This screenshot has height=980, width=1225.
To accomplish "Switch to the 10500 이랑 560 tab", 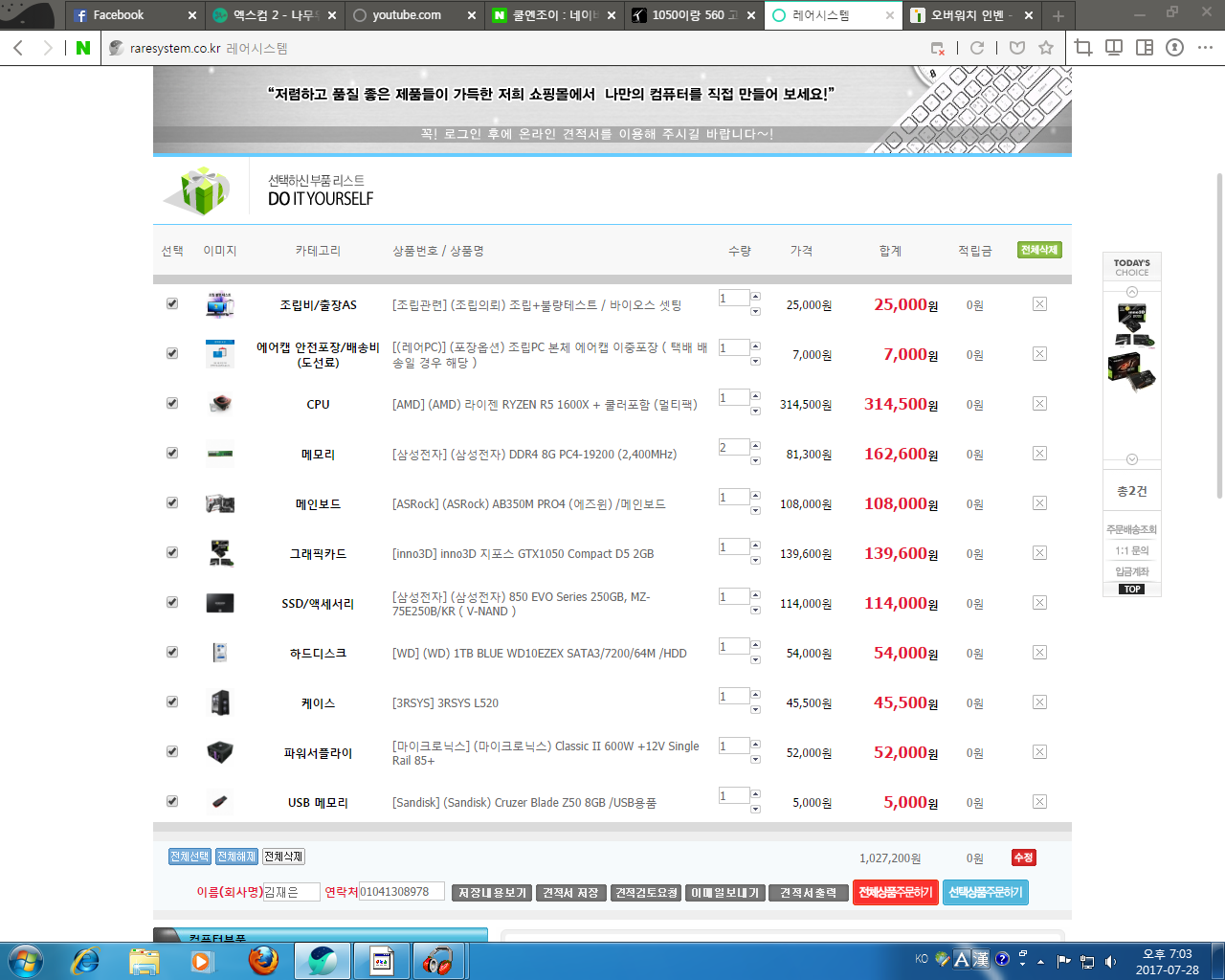I will point(694,15).
